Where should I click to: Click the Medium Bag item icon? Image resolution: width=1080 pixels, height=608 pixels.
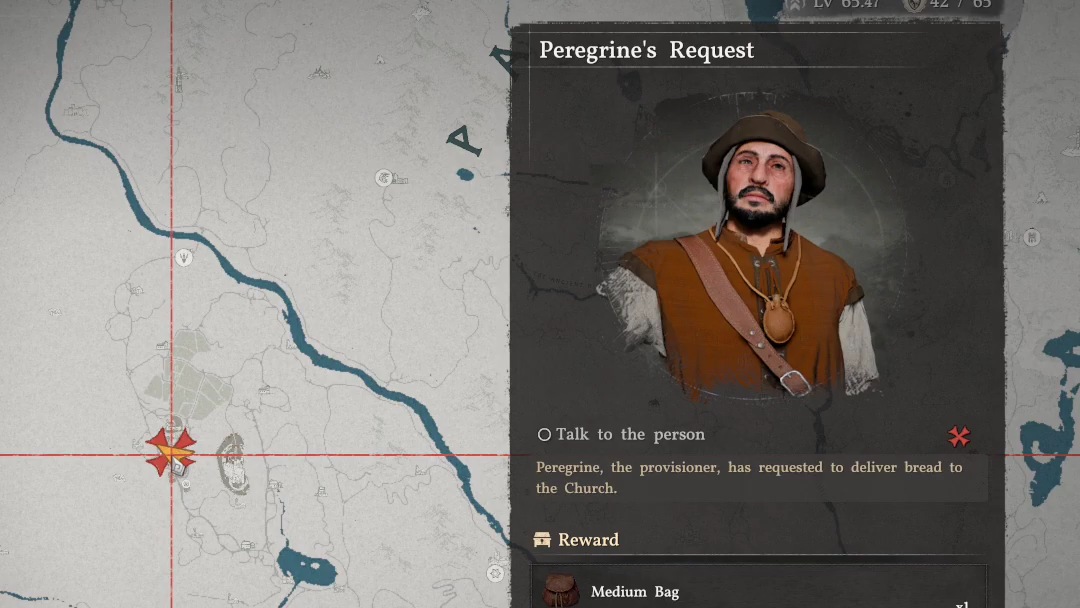(x=560, y=591)
